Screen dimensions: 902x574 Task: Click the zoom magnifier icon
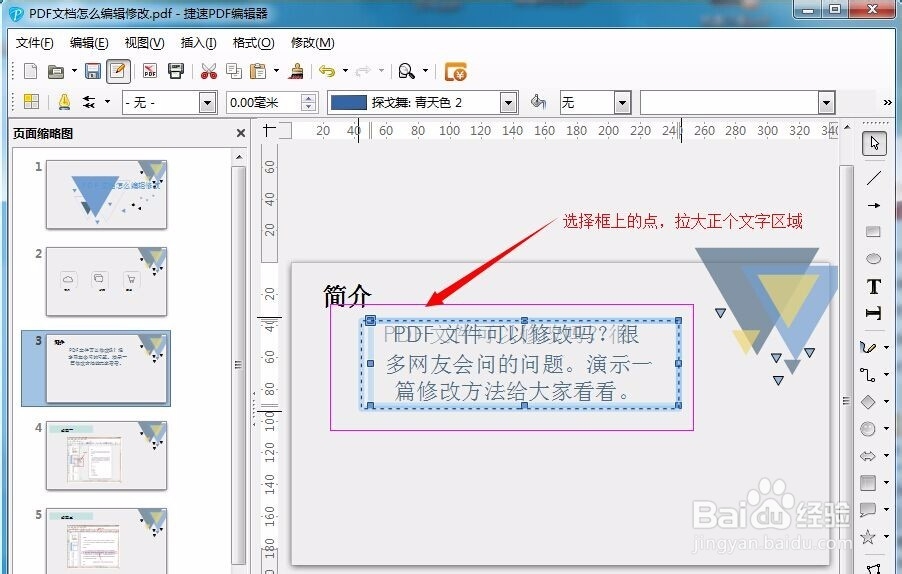click(x=407, y=71)
